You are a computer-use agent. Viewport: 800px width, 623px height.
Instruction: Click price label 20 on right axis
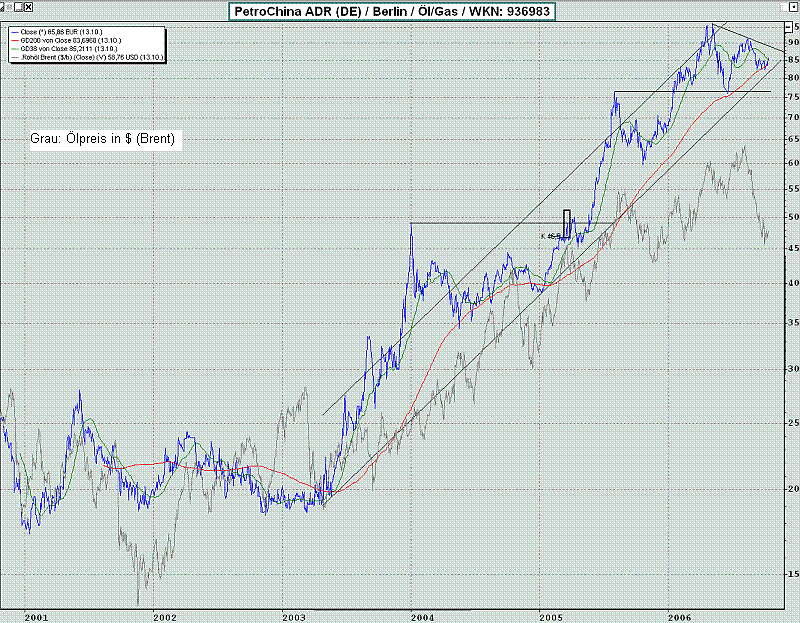(x=793, y=489)
